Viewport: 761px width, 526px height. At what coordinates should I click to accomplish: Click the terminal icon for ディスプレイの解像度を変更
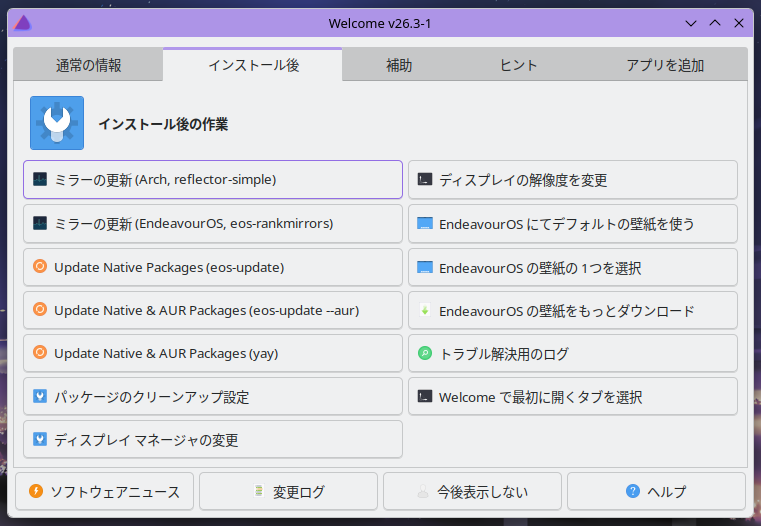[425, 180]
